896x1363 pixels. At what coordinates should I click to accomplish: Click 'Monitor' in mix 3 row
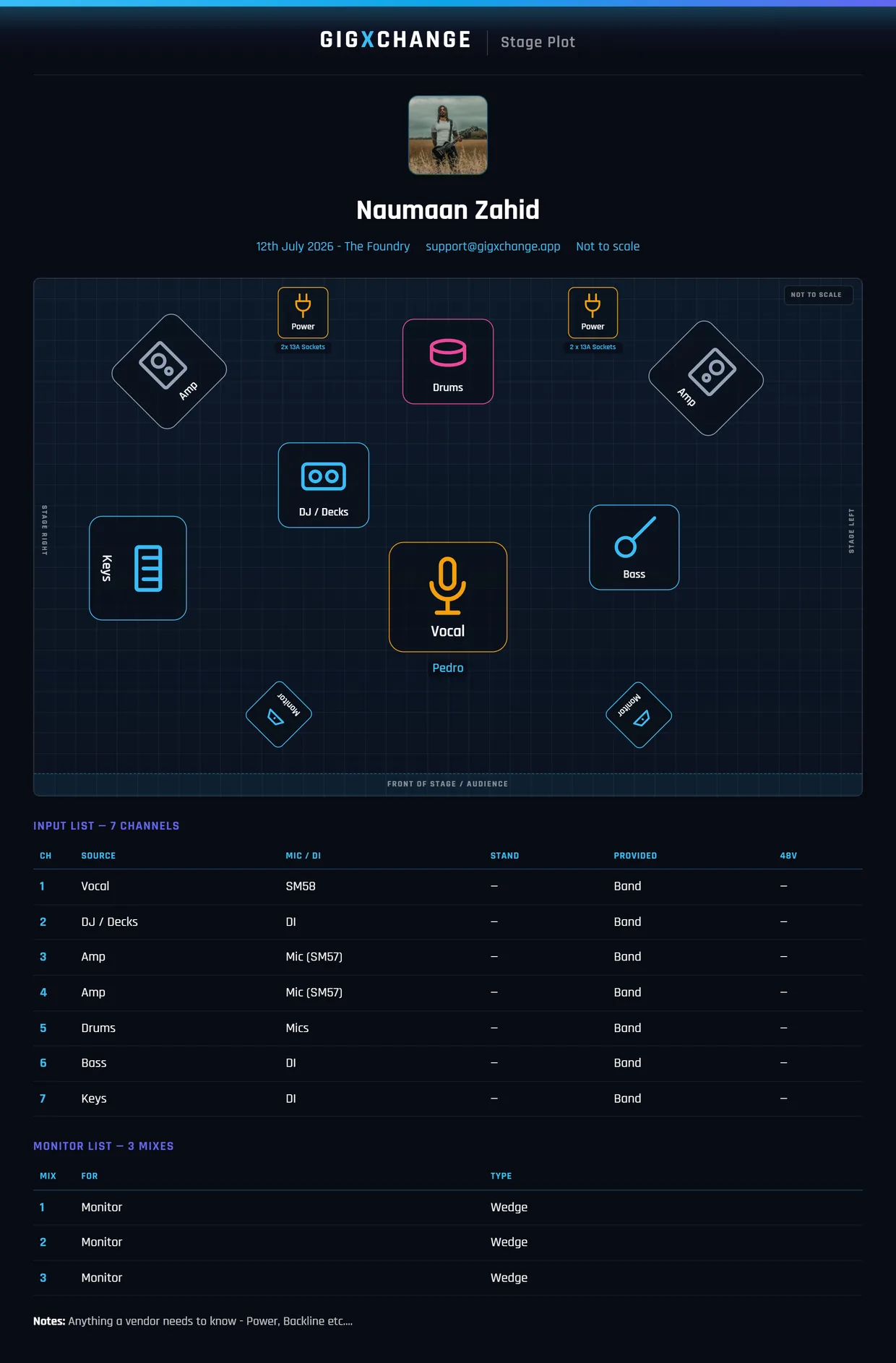tap(102, 1278)
